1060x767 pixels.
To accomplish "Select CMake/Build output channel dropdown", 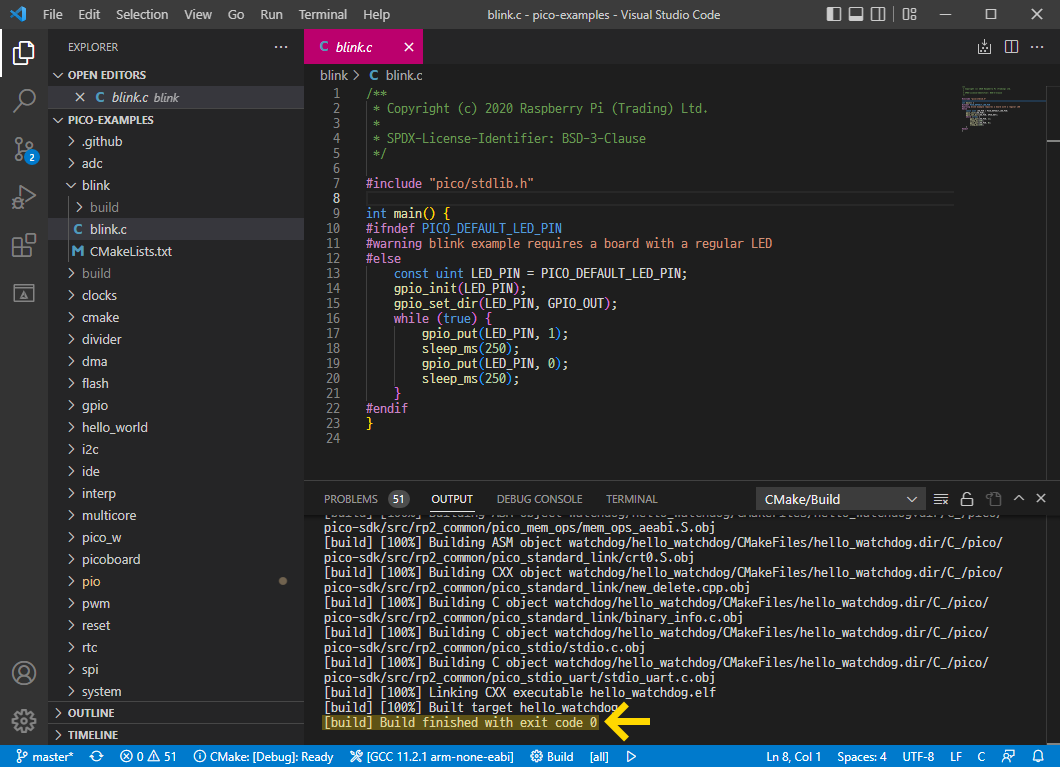I will pos(839,499).
